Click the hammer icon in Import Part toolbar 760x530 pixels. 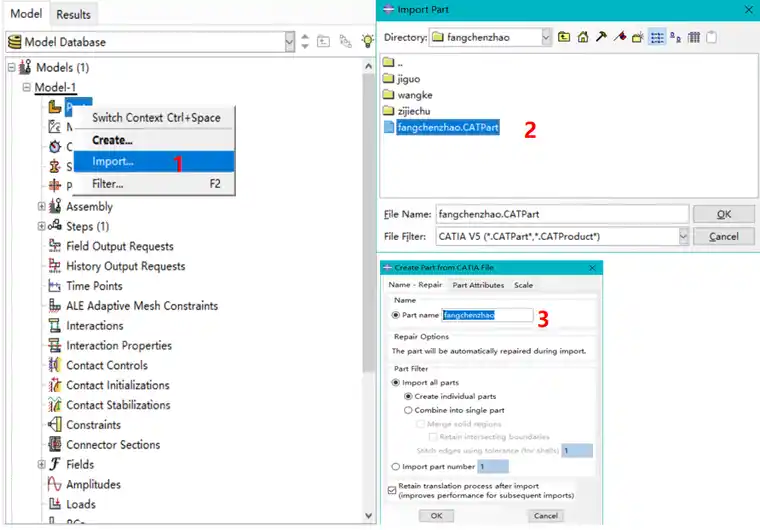coord(601,37)
